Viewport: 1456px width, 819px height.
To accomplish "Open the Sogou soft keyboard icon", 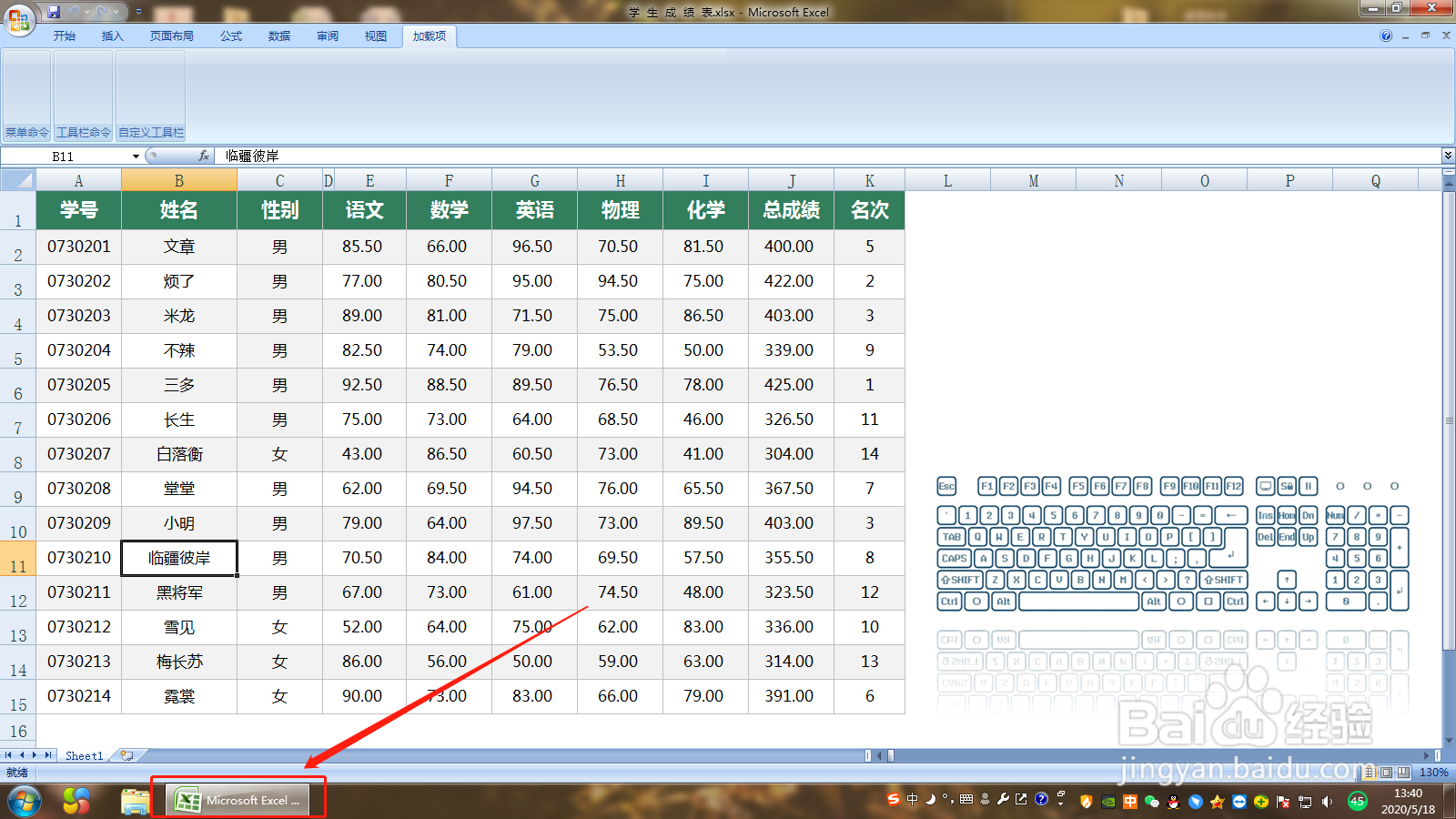I will [966, 799].
